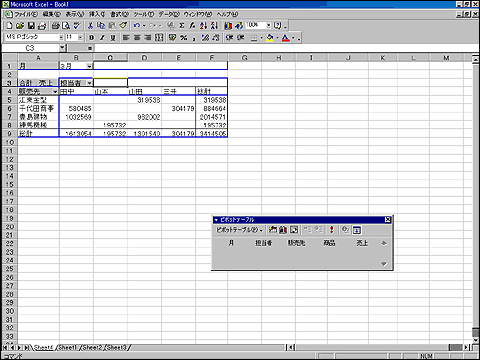Switch to the Sheet1 tab
Screen dimensions: 480x360
(68, 347)
